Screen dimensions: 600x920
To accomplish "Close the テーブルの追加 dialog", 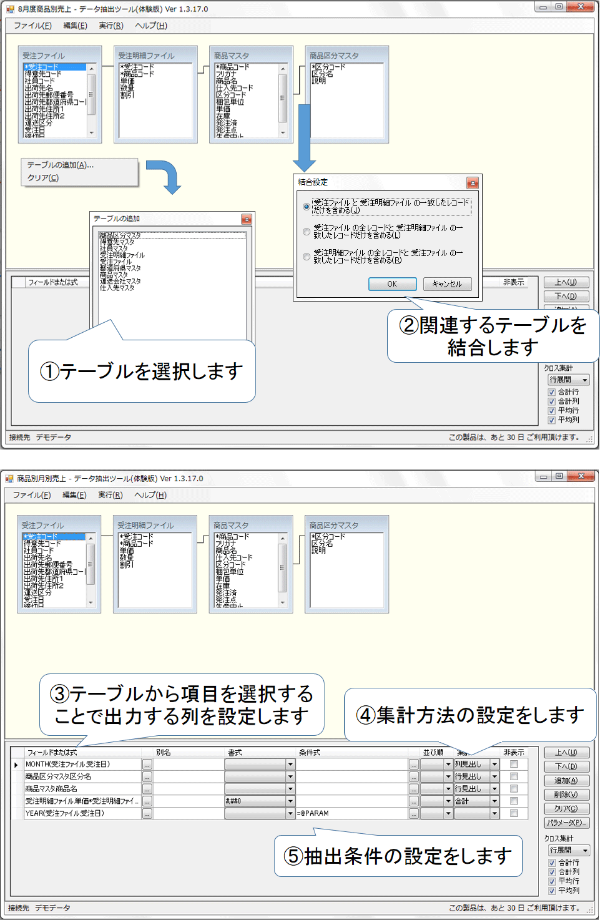I will pyautogui.click(x=246, y=219).
